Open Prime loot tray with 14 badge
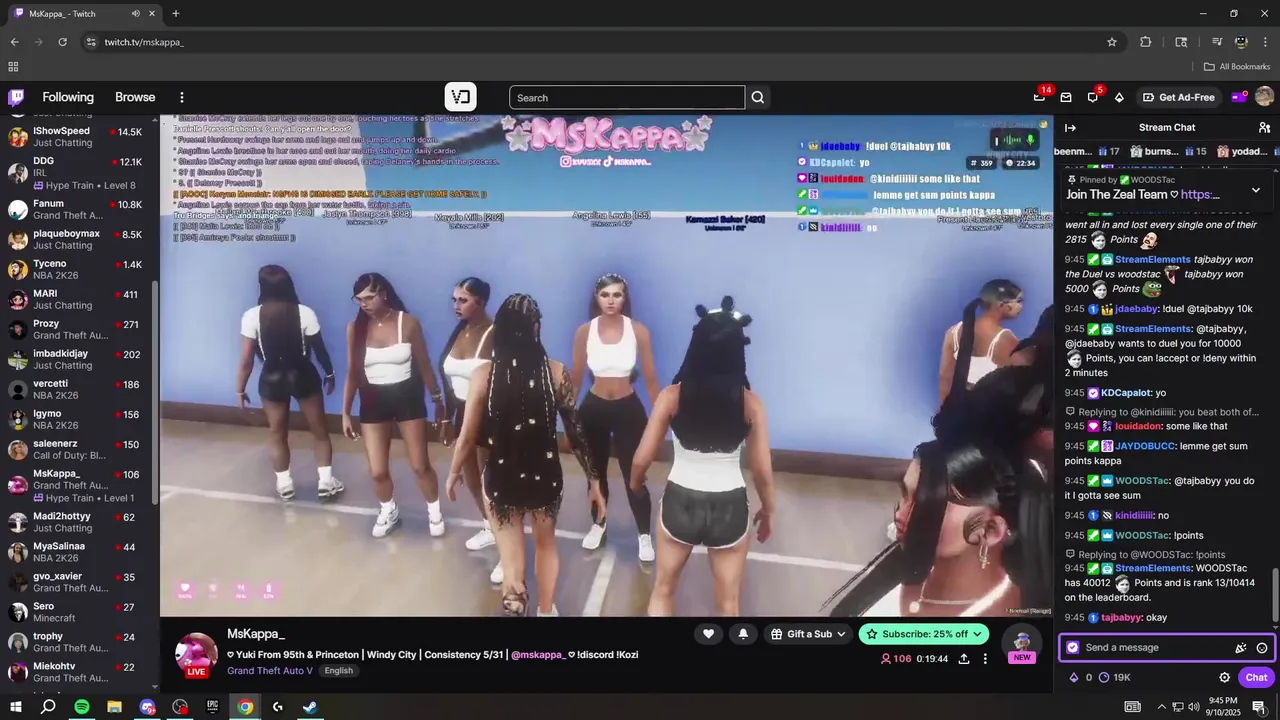The height and width of the screenshot is (720, 1280). click(1039, 97)
